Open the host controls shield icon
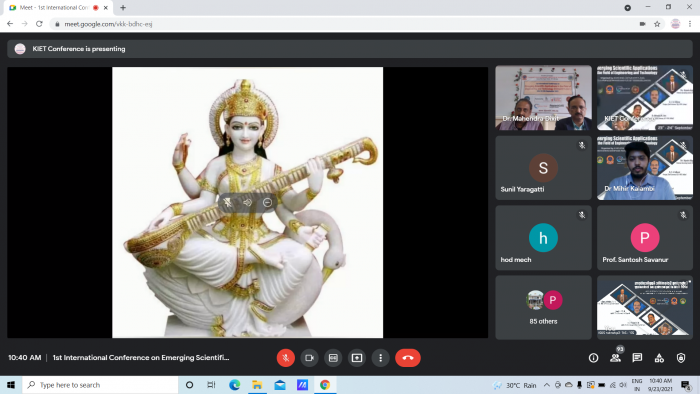The image size is (700, 394). pos(681,358)
